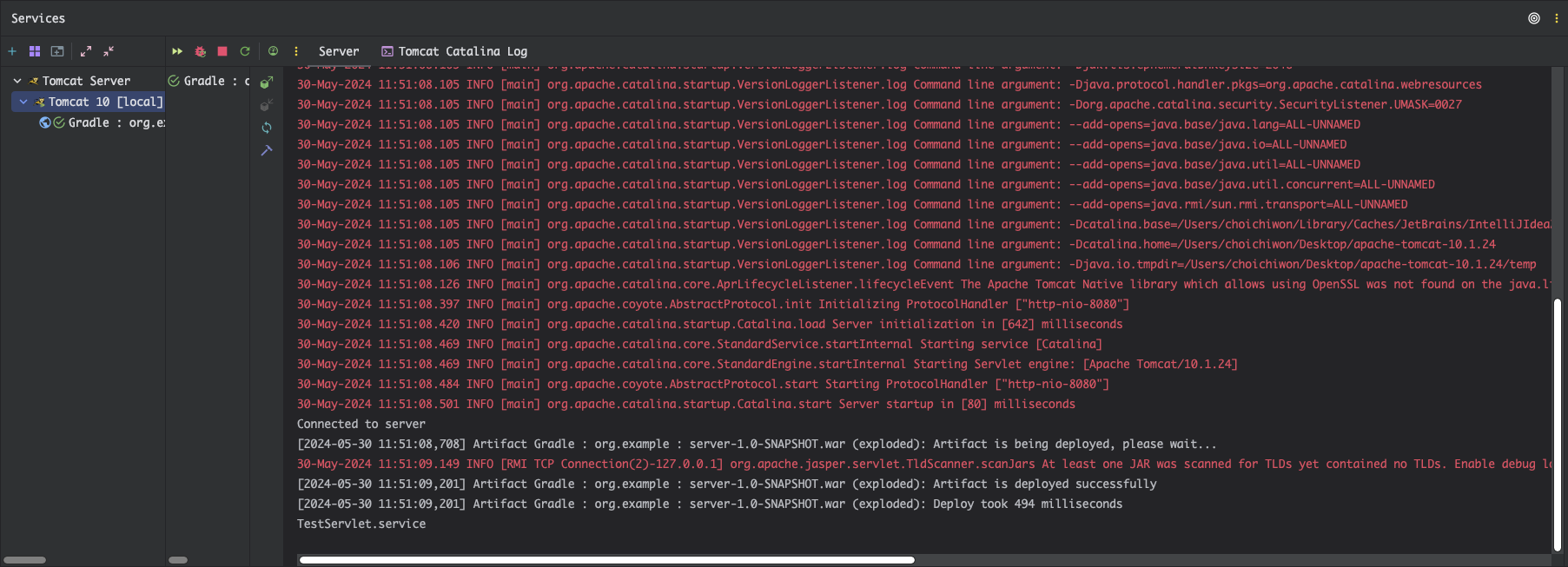Click the globe icon beside Gradle artifact
Image resolution: width=1568 pixels, height=567 pixels.
tap(45, 122)
